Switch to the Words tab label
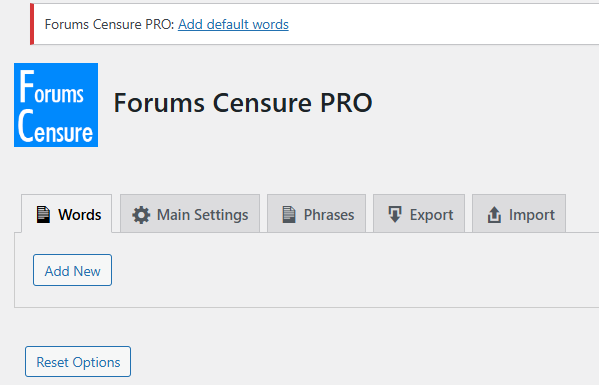 click(79, 215)
